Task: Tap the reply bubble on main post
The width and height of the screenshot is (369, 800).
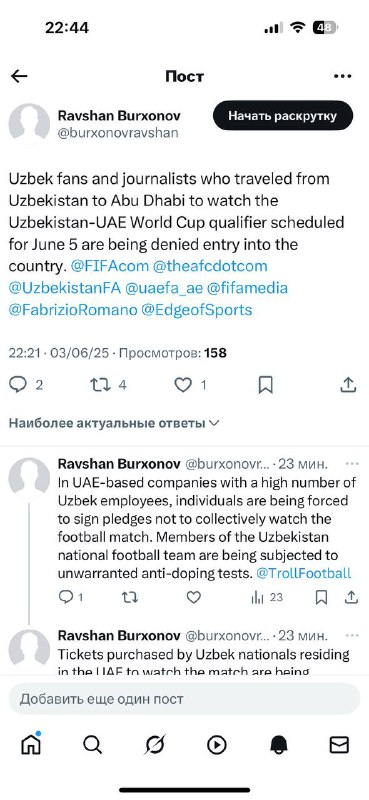Action: pyautogui.click(x=18, y=385)
